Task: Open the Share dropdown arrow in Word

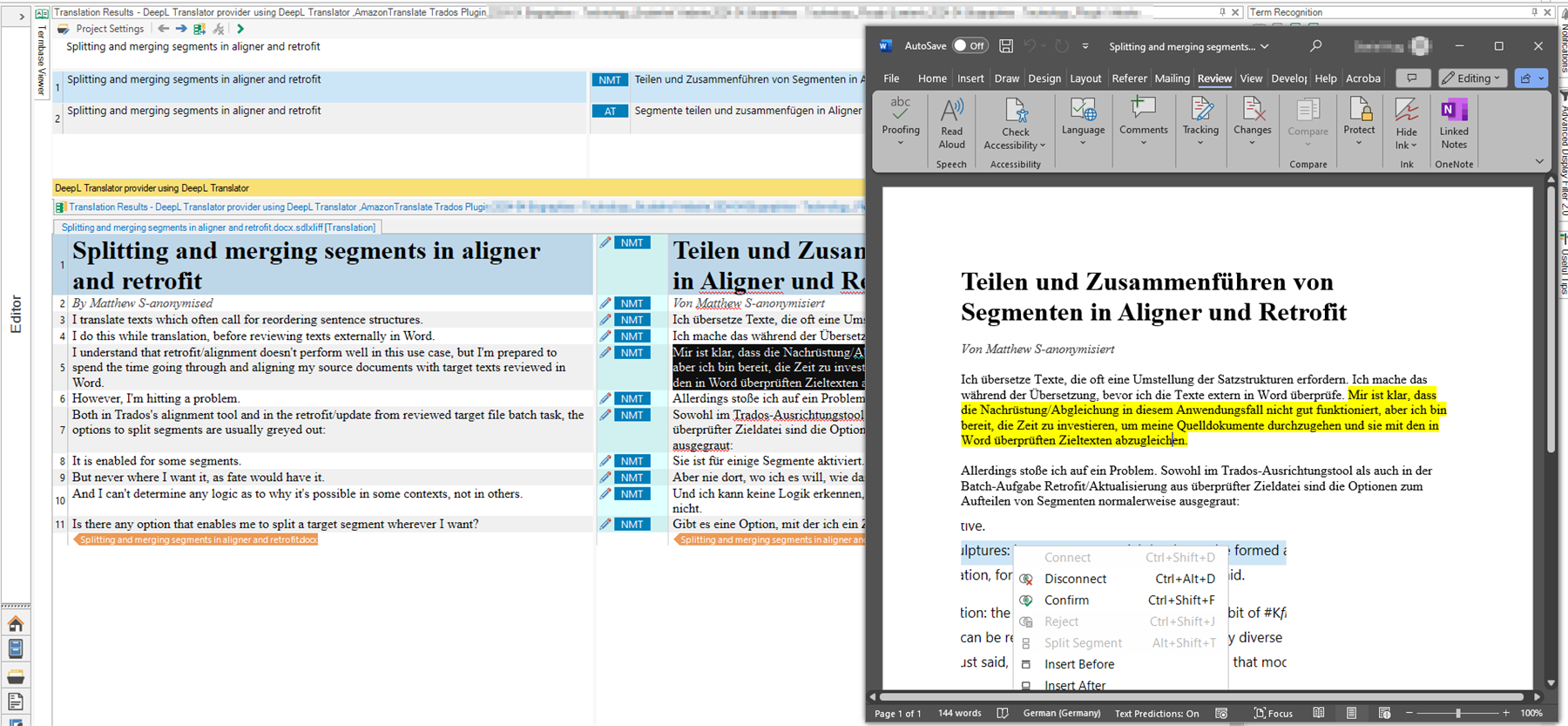Action: pos(1541,78)
